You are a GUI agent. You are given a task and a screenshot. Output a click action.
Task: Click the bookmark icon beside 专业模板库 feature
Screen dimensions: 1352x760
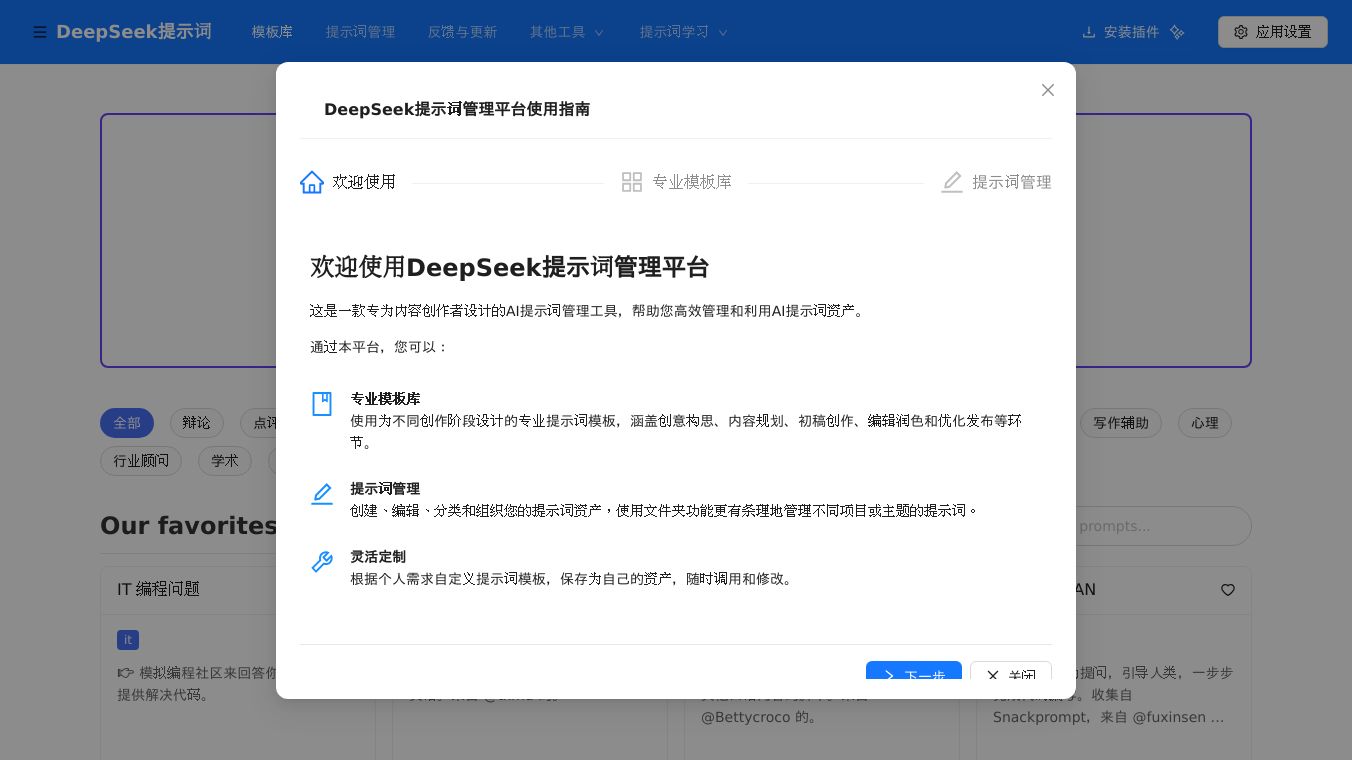pos(322,404)
